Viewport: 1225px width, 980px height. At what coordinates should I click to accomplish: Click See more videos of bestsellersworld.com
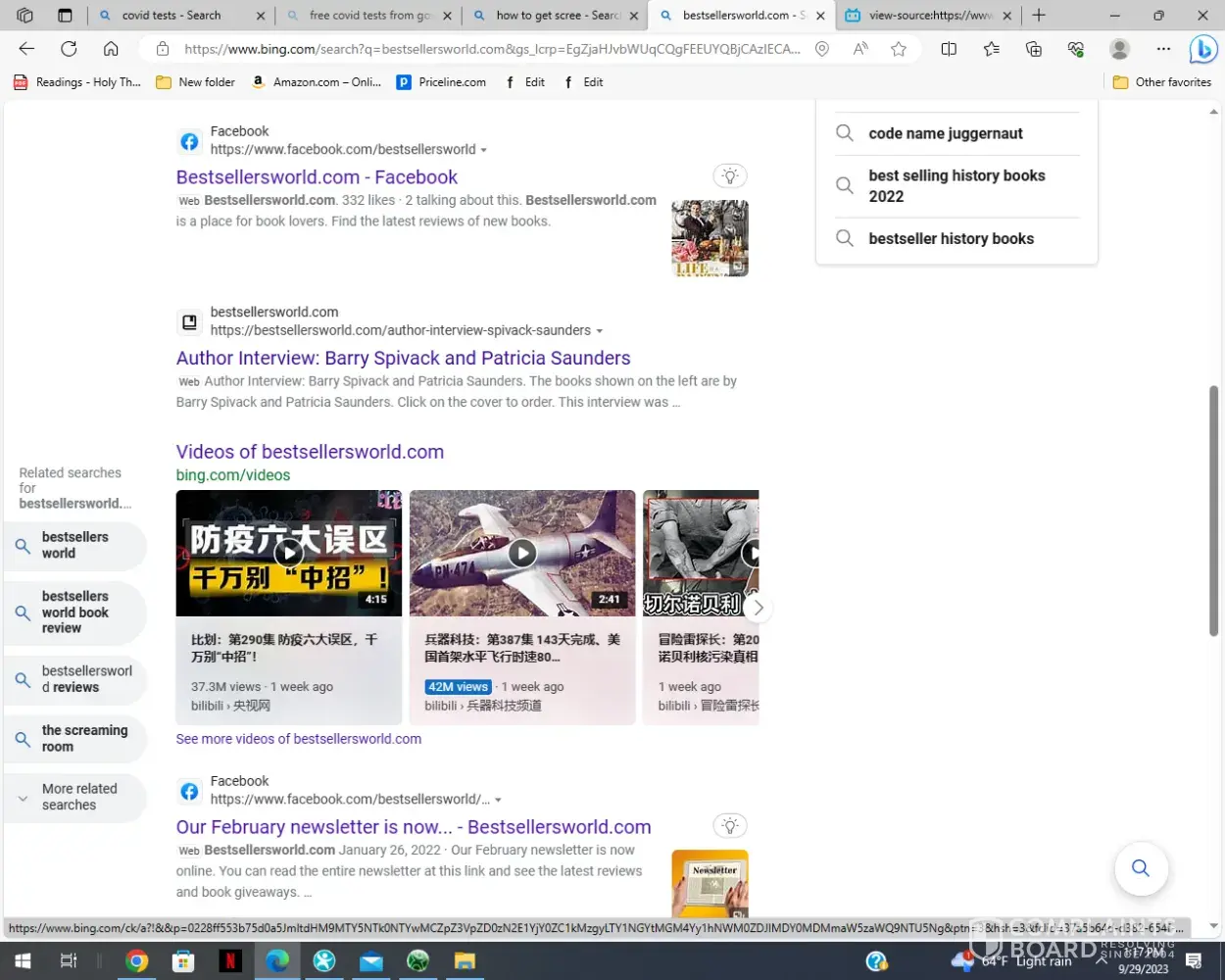tap(298, 739)
